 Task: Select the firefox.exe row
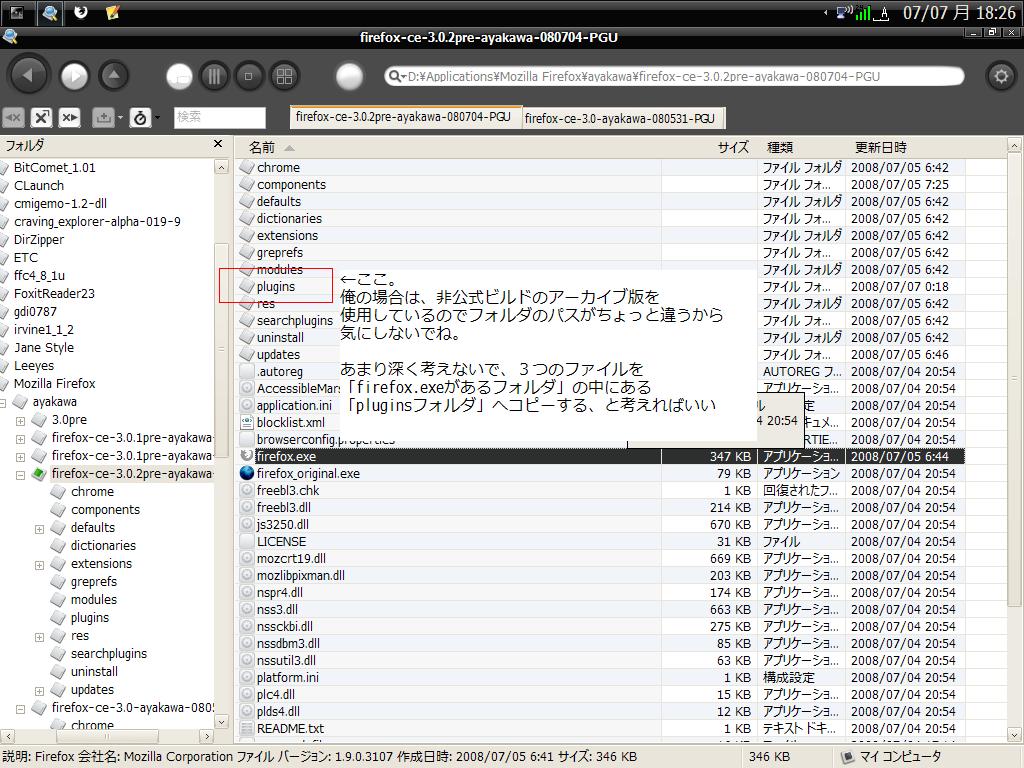pos(601,456)
